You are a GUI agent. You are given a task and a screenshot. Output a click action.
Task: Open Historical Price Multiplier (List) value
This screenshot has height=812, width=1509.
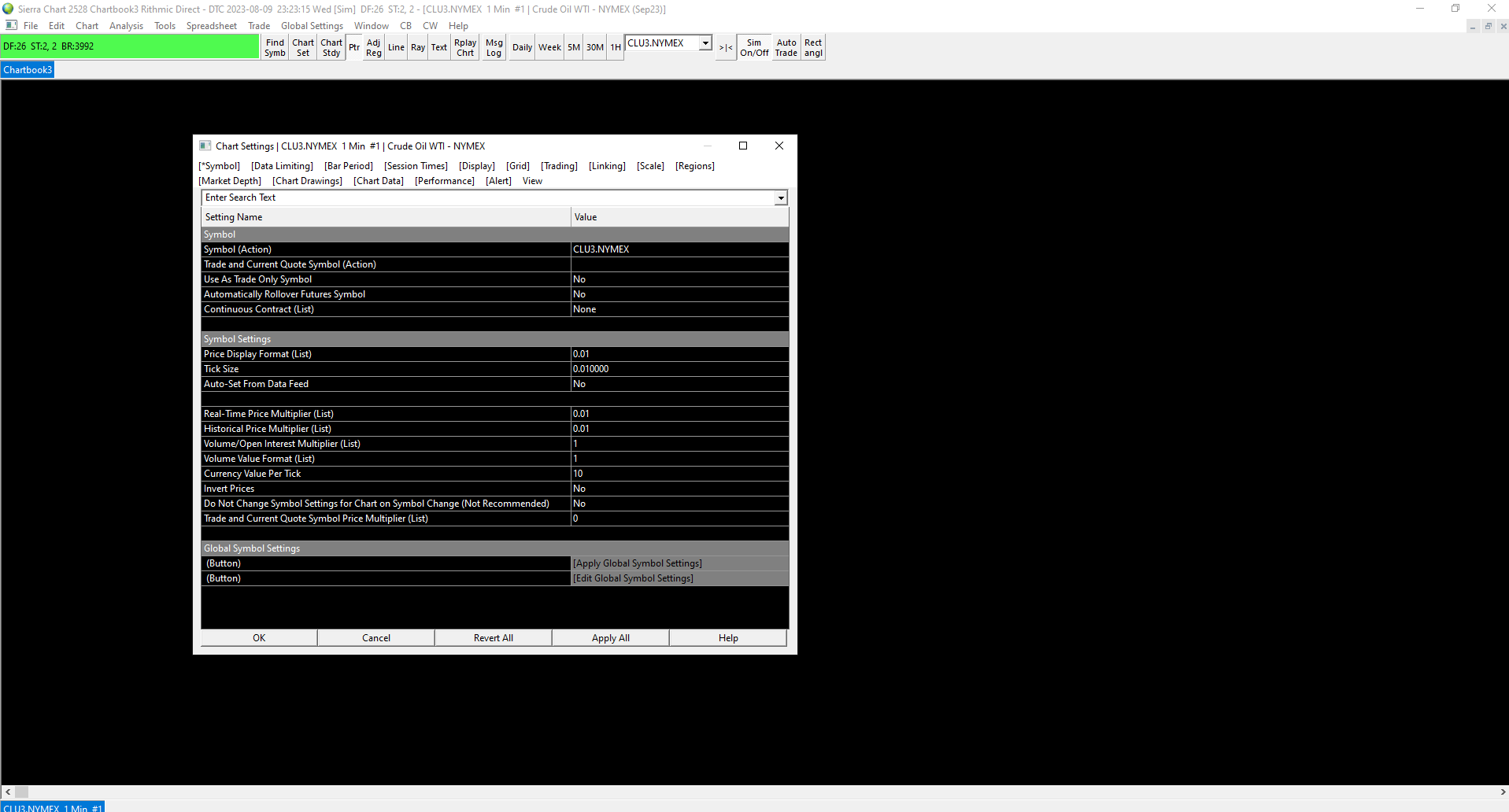tap(680, 429)
